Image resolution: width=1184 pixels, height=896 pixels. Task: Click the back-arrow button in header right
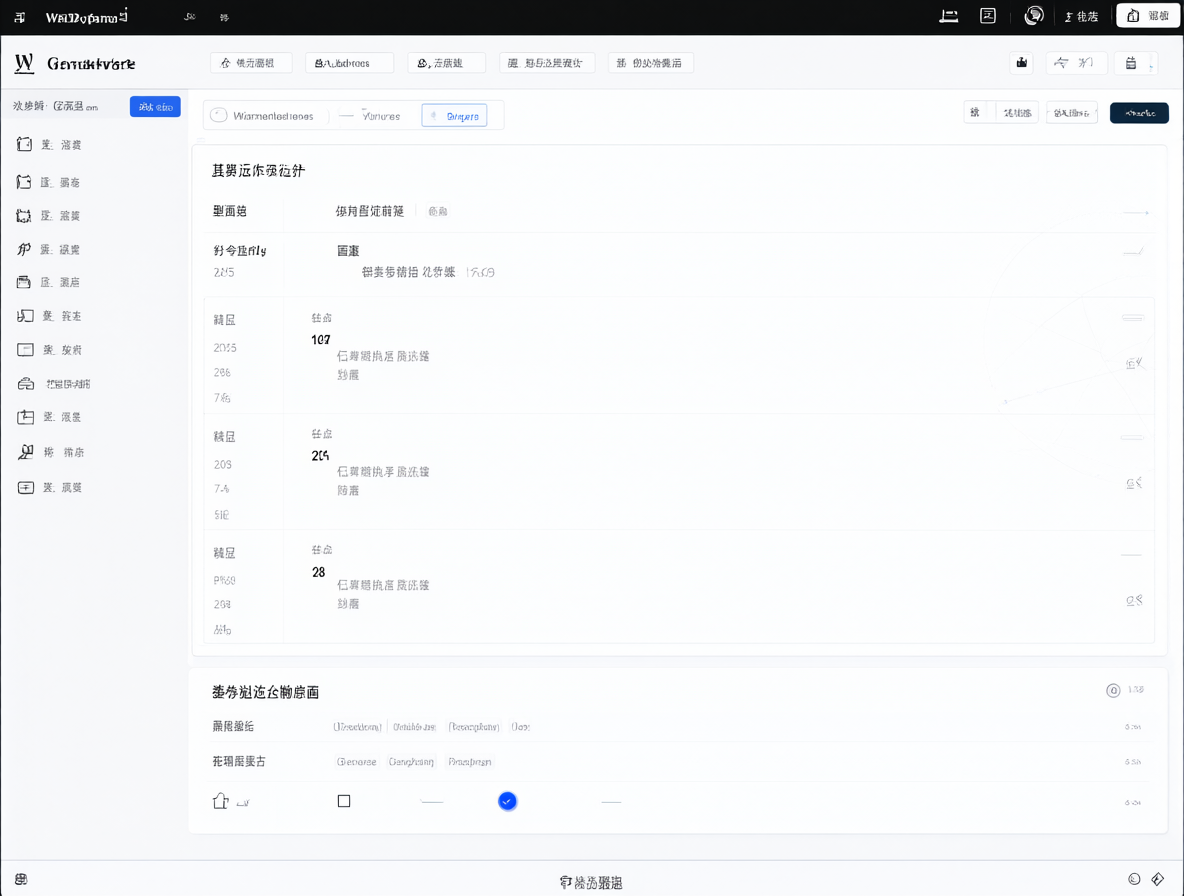[1076, 63]
